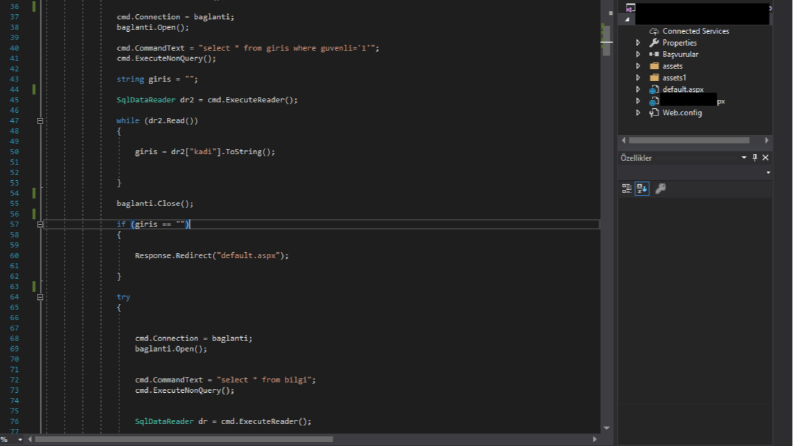Select default.aspx in Solution Explorer

683,90
